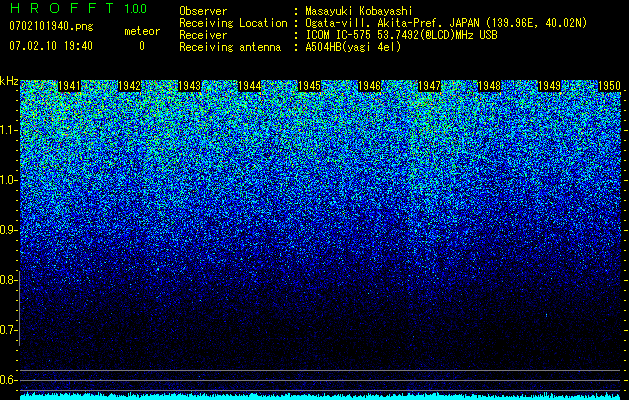
Task: Click the Receiver field label
Action: coord(203,35)
